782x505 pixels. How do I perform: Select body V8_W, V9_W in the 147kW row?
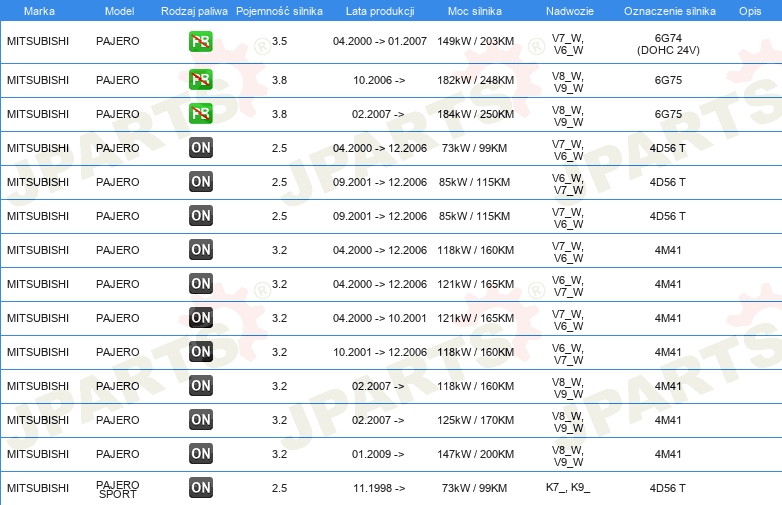568,456
